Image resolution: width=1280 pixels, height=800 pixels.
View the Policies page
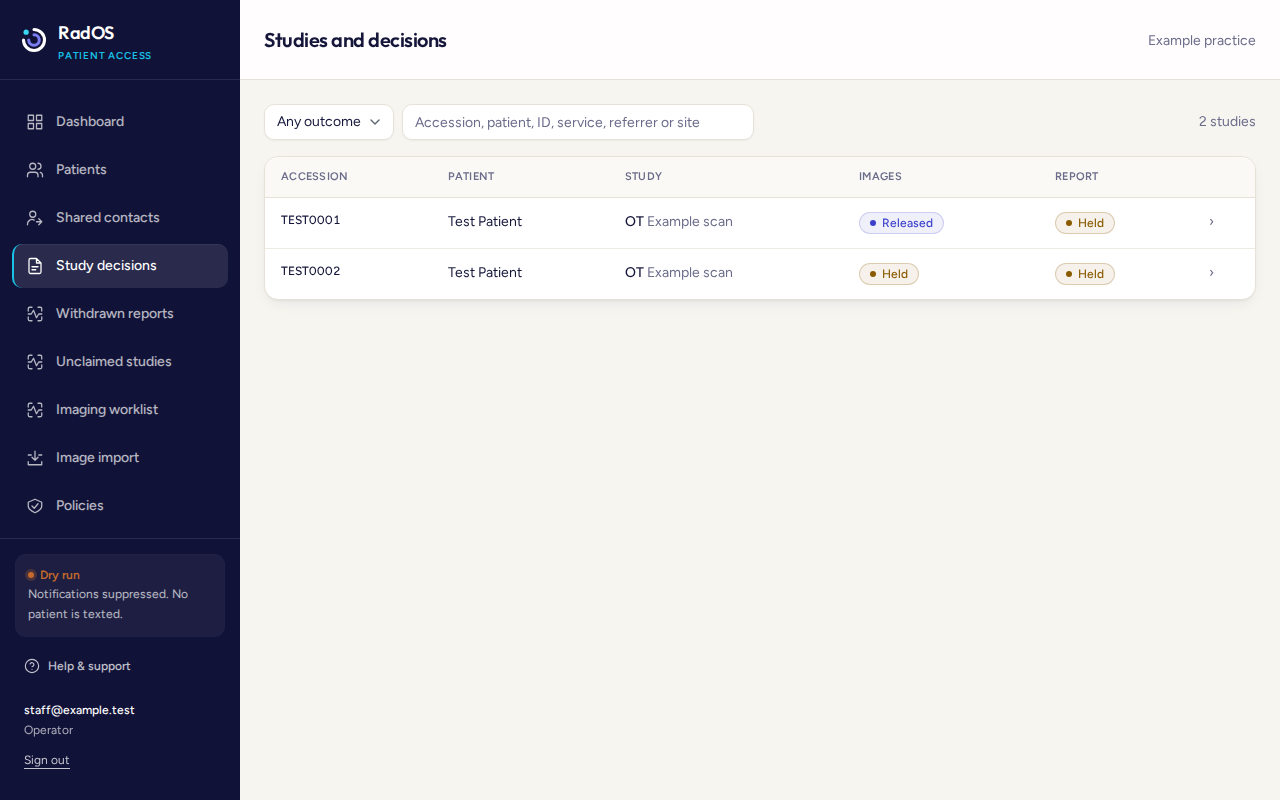click(x=120, y=506)
